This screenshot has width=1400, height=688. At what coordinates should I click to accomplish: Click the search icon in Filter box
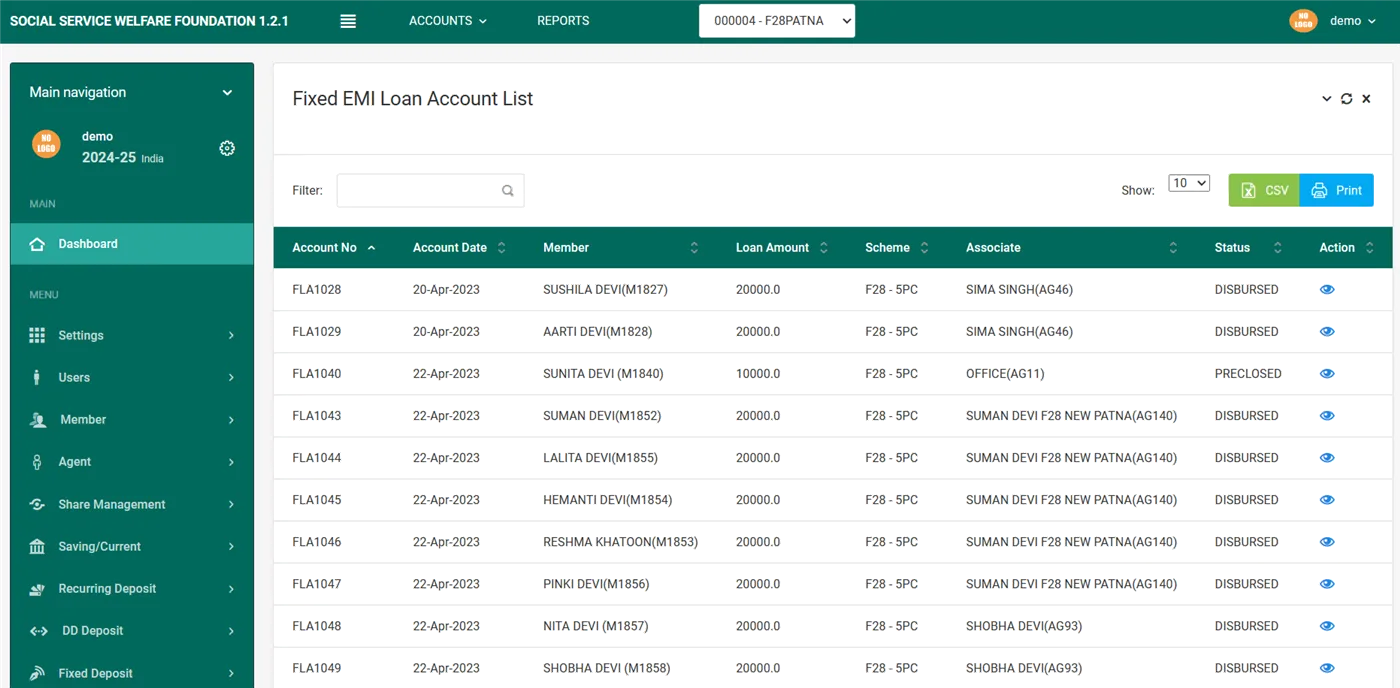[x=509, y=191]
